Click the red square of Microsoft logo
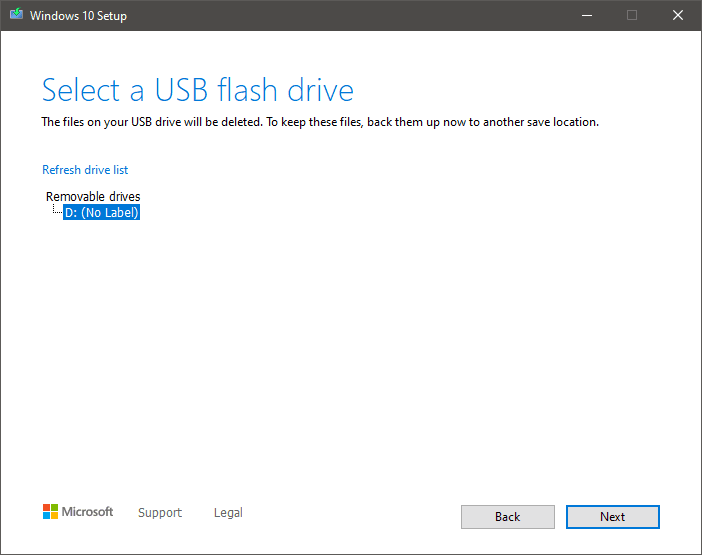The height and width of the screenshot is (555, 702). coord(47,508)
